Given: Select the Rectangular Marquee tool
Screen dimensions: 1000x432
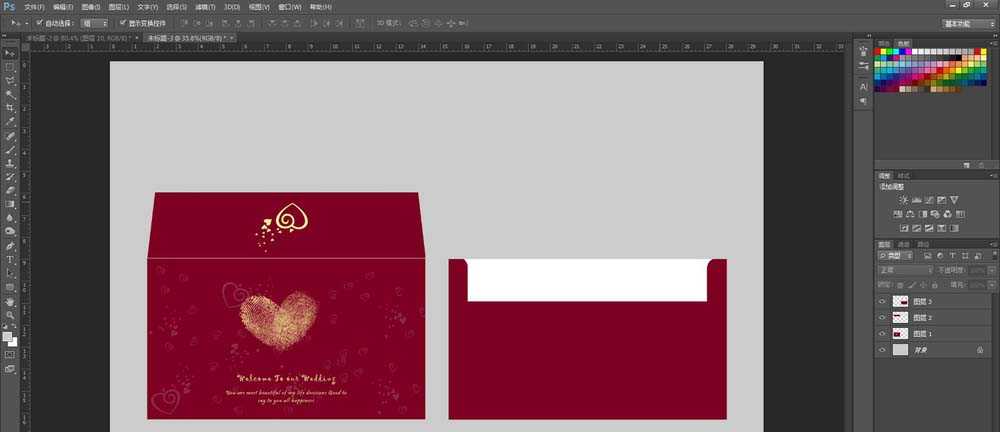Looking at the screenshot, I should [x=10, y=66].
